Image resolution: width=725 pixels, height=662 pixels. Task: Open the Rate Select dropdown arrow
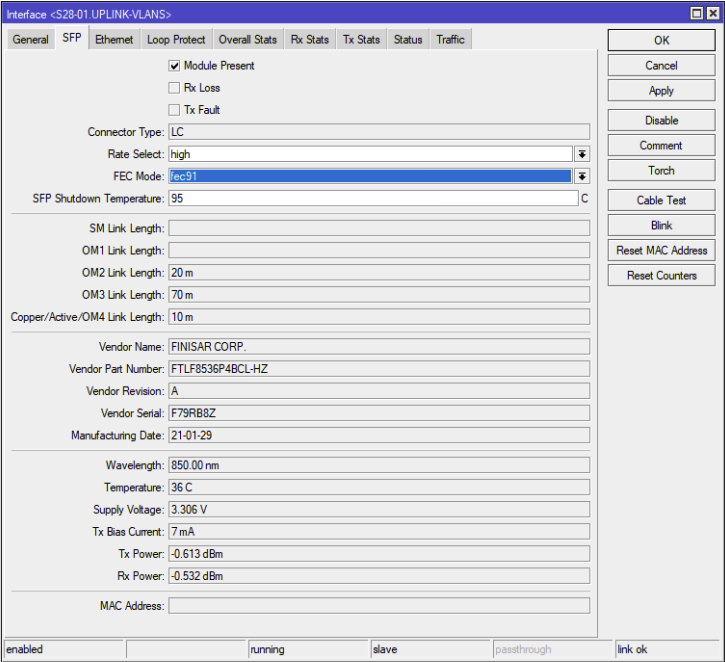(x=582, y=154)
